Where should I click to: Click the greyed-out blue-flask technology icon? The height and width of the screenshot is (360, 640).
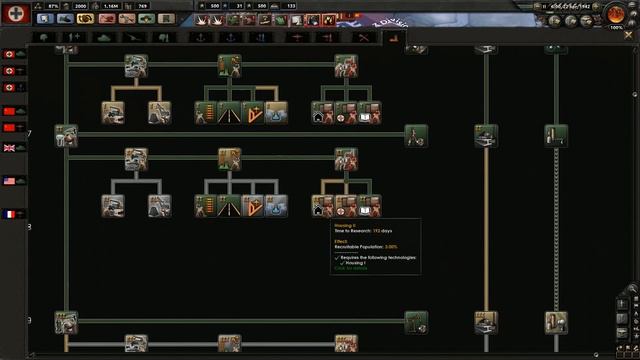[276, 206]
